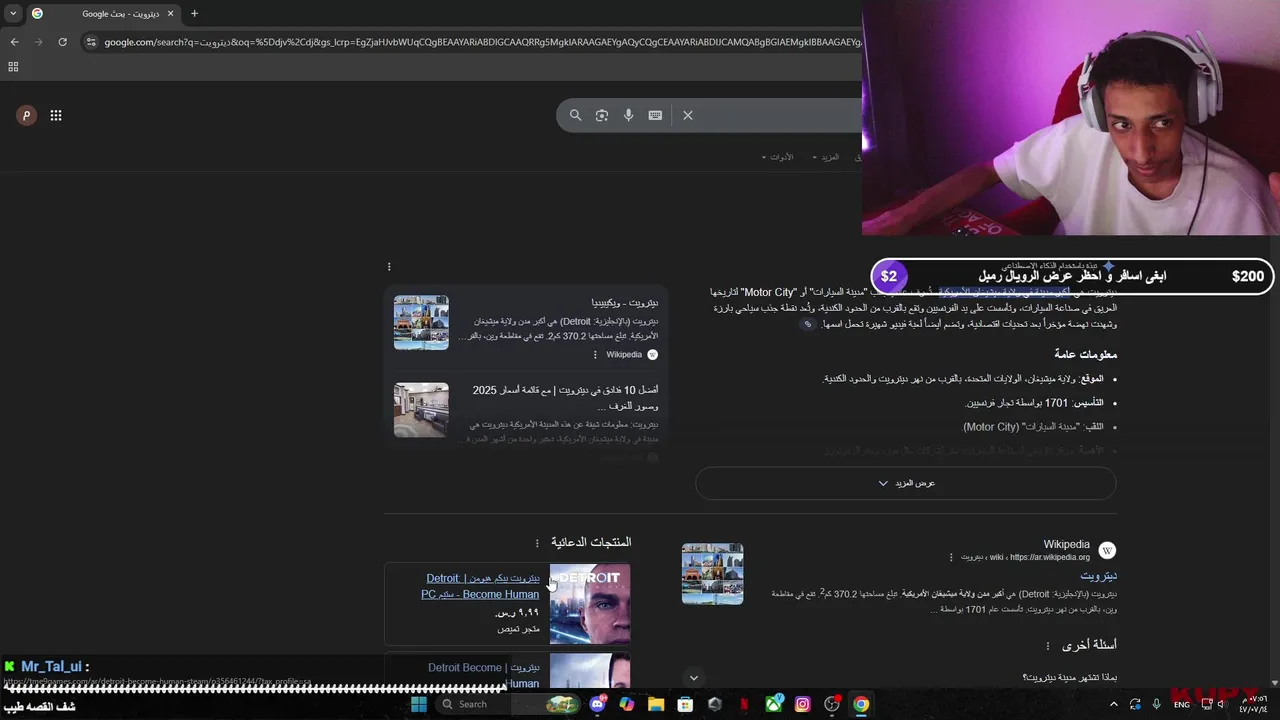Switch to Chrome in the taskbar
Image resolution: width=1280 pixels, height=720 pixels.
pos(861,704)
